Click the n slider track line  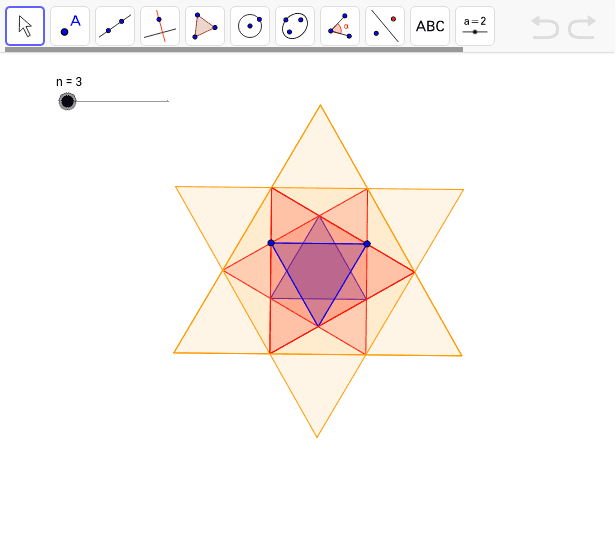tap(118, 101)
